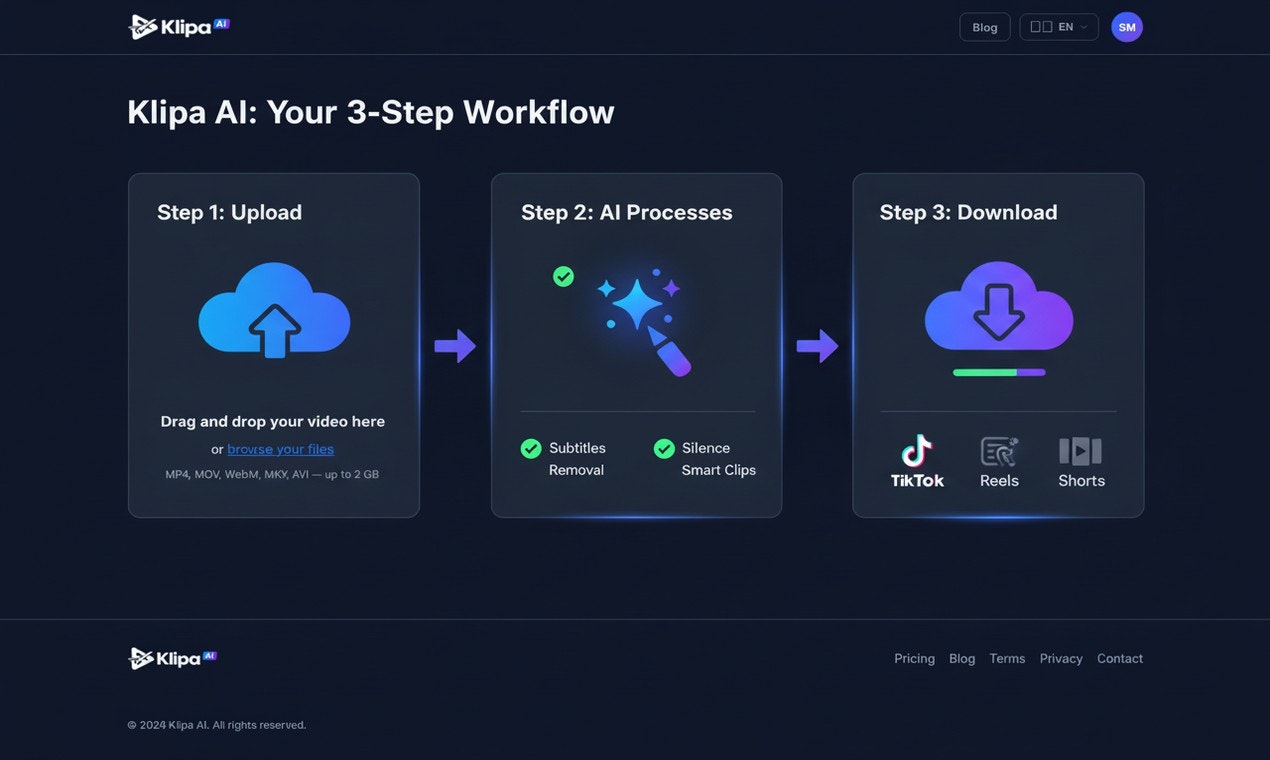
Task: Open the EN language dropdown
Action: (1058, 27)
